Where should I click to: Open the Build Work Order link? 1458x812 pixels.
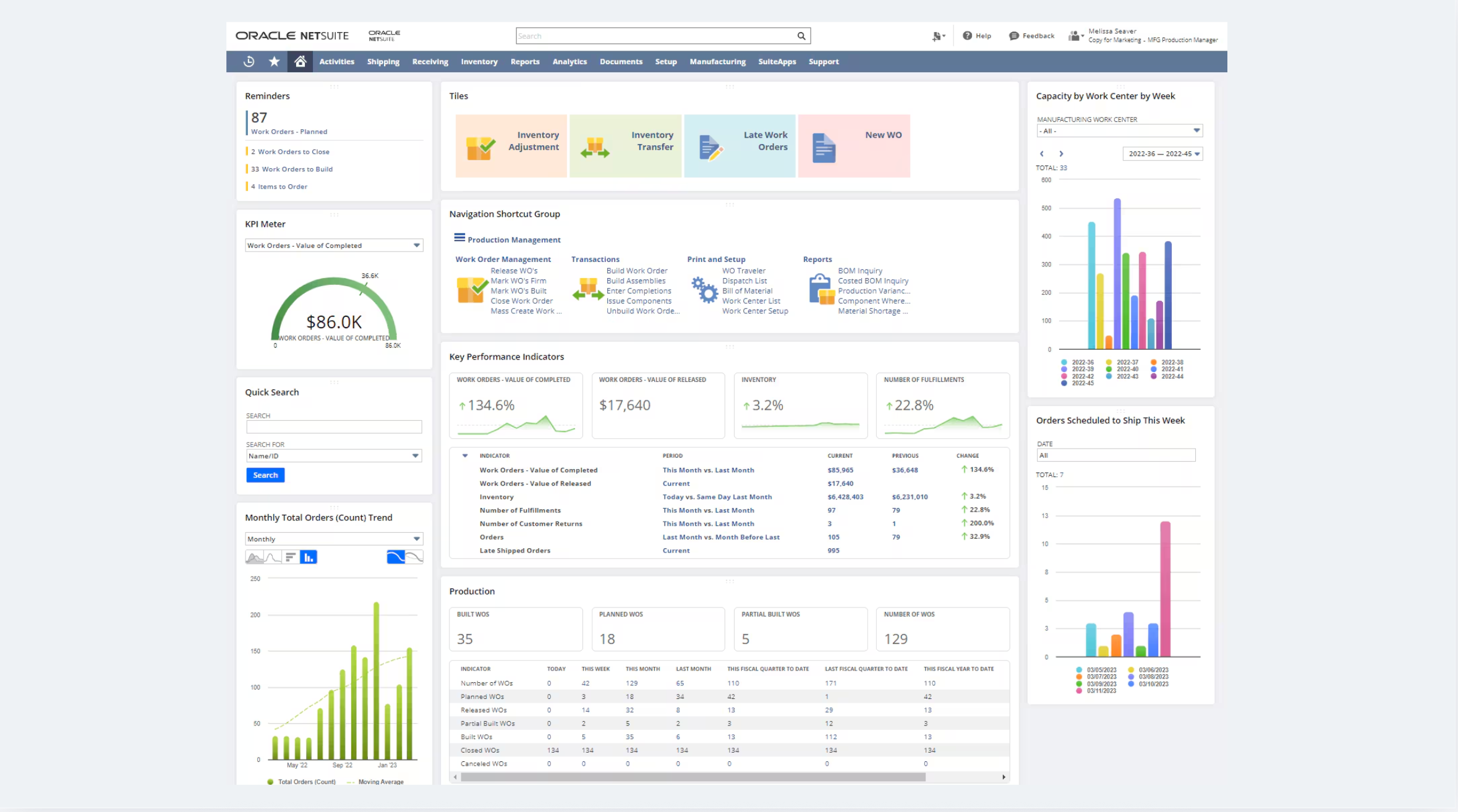637,271
